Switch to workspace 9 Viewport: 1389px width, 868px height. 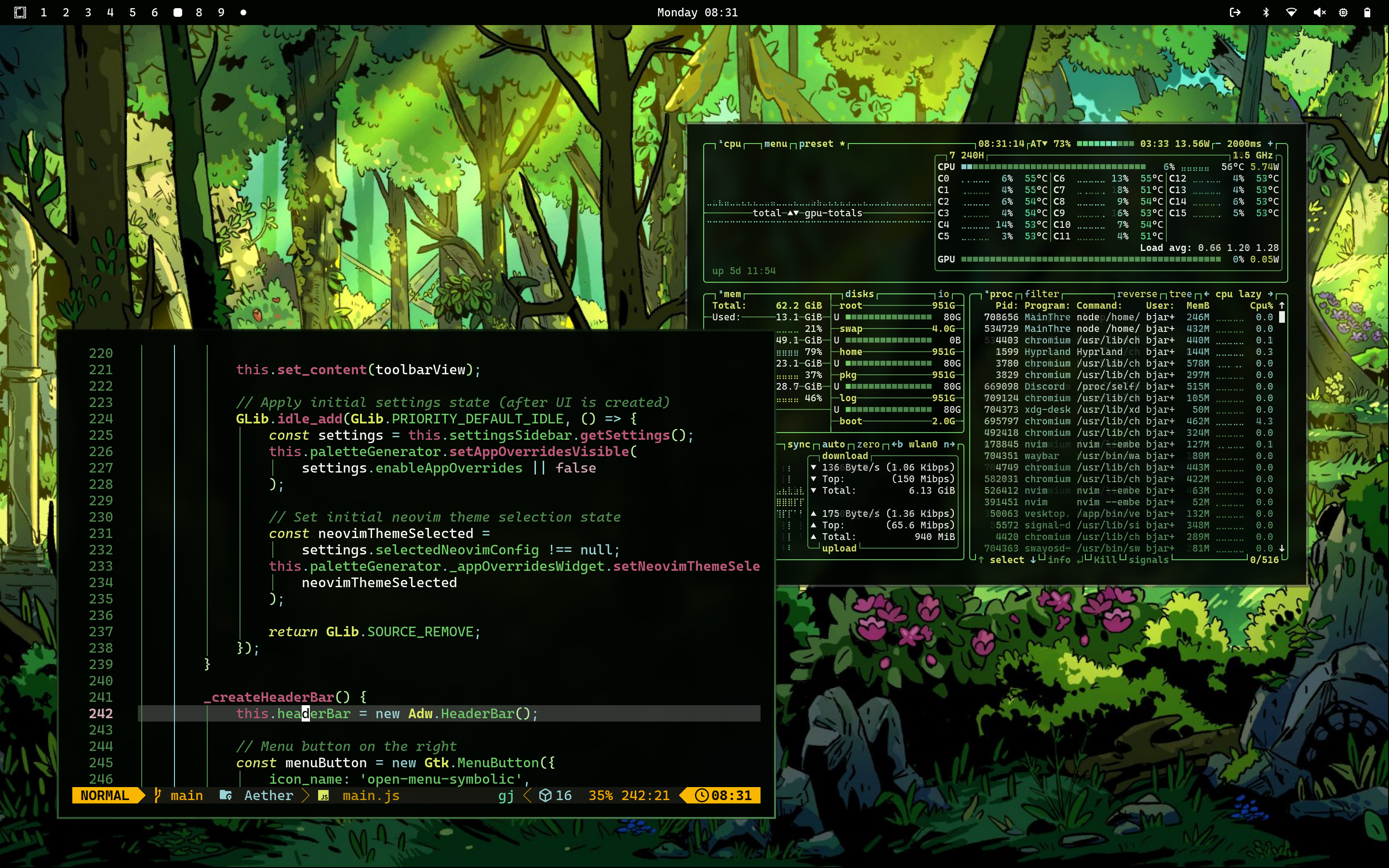coord(221,12)
